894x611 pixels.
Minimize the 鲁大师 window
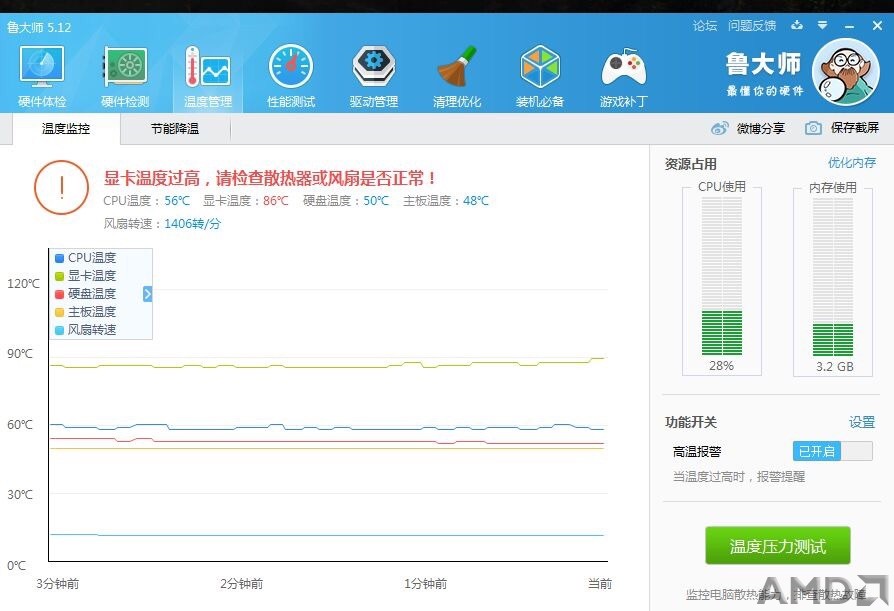pos(850,26)
